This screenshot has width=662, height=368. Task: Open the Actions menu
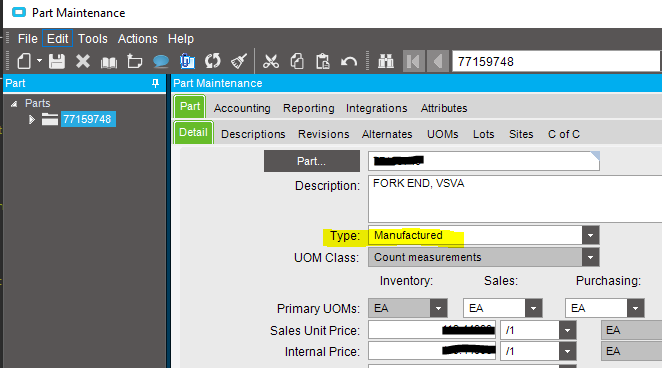click(x=138, y=39)
